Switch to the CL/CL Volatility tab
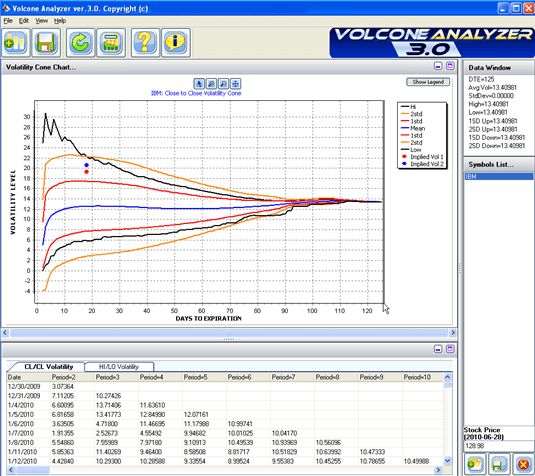 [x=48, y=367]
